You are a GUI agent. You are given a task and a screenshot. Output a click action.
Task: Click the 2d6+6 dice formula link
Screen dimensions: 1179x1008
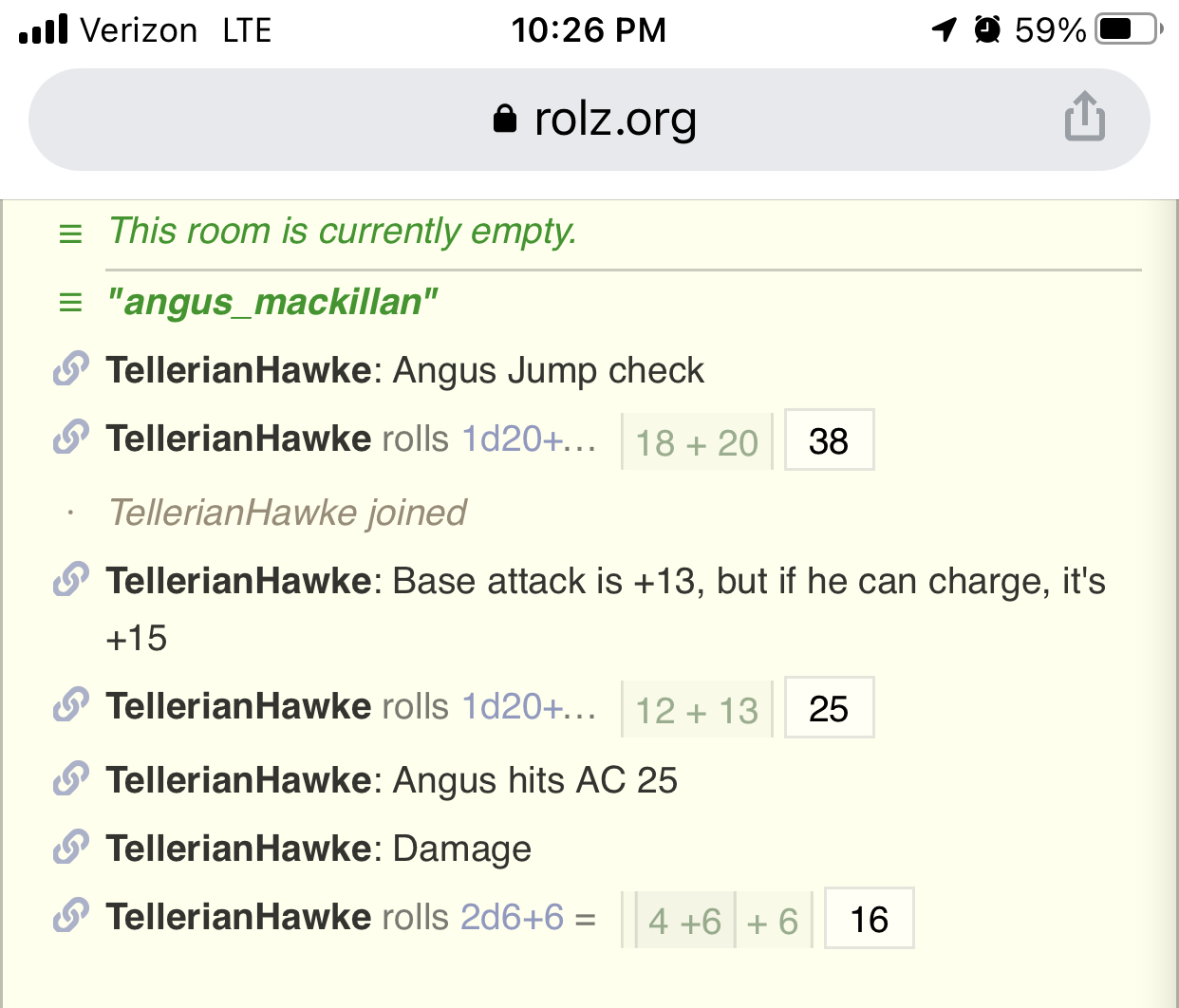coord(513,918)
